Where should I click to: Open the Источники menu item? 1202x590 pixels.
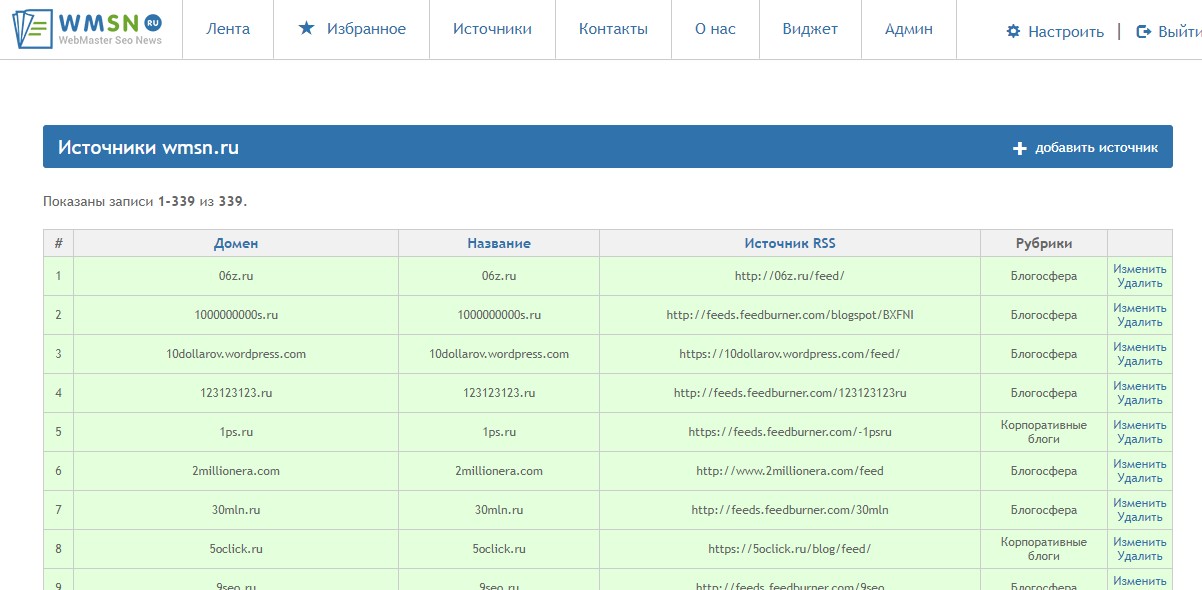(x=492, y=29)
